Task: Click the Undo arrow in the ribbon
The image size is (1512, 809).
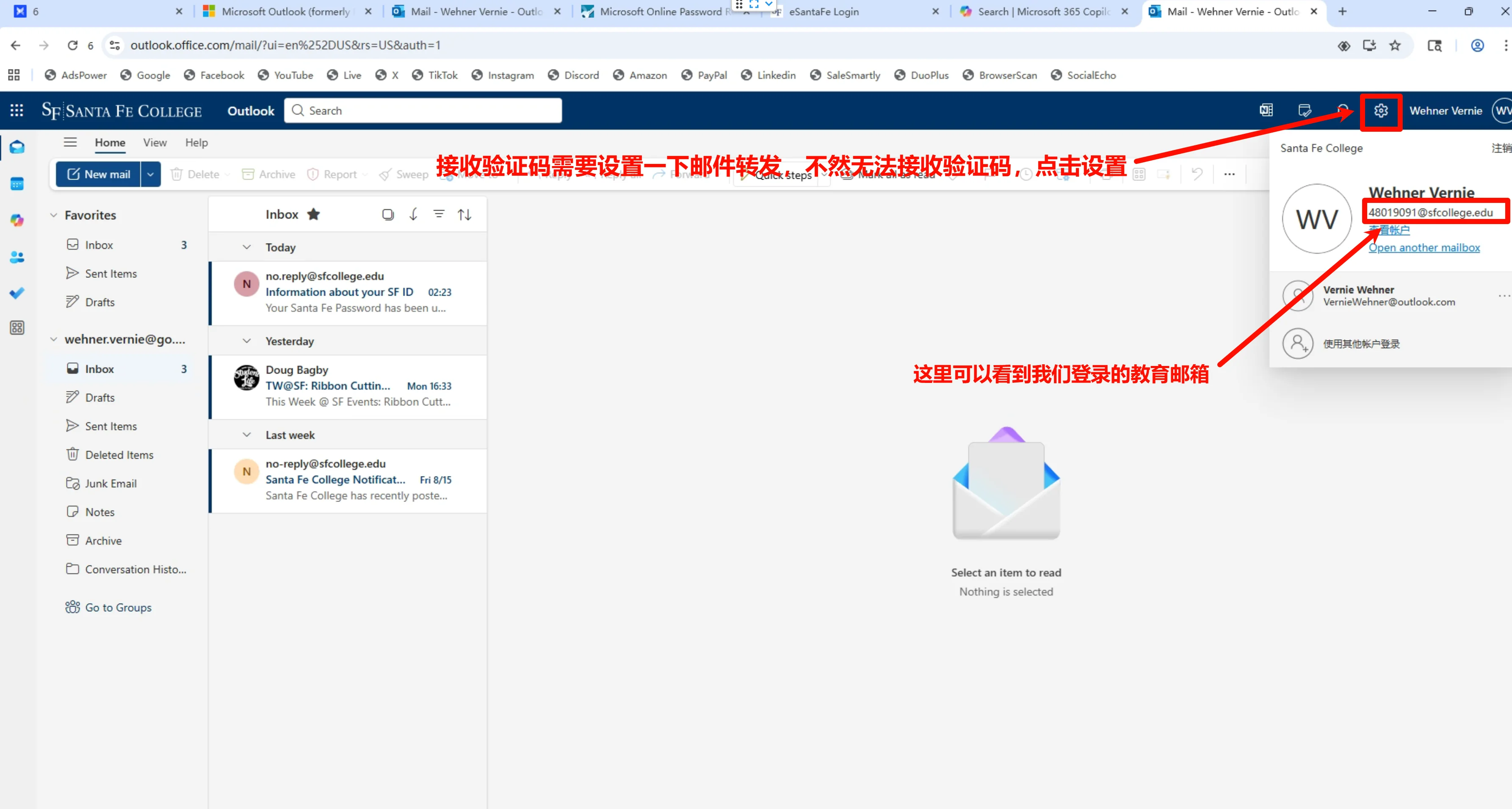Action: pos(1197,174)
